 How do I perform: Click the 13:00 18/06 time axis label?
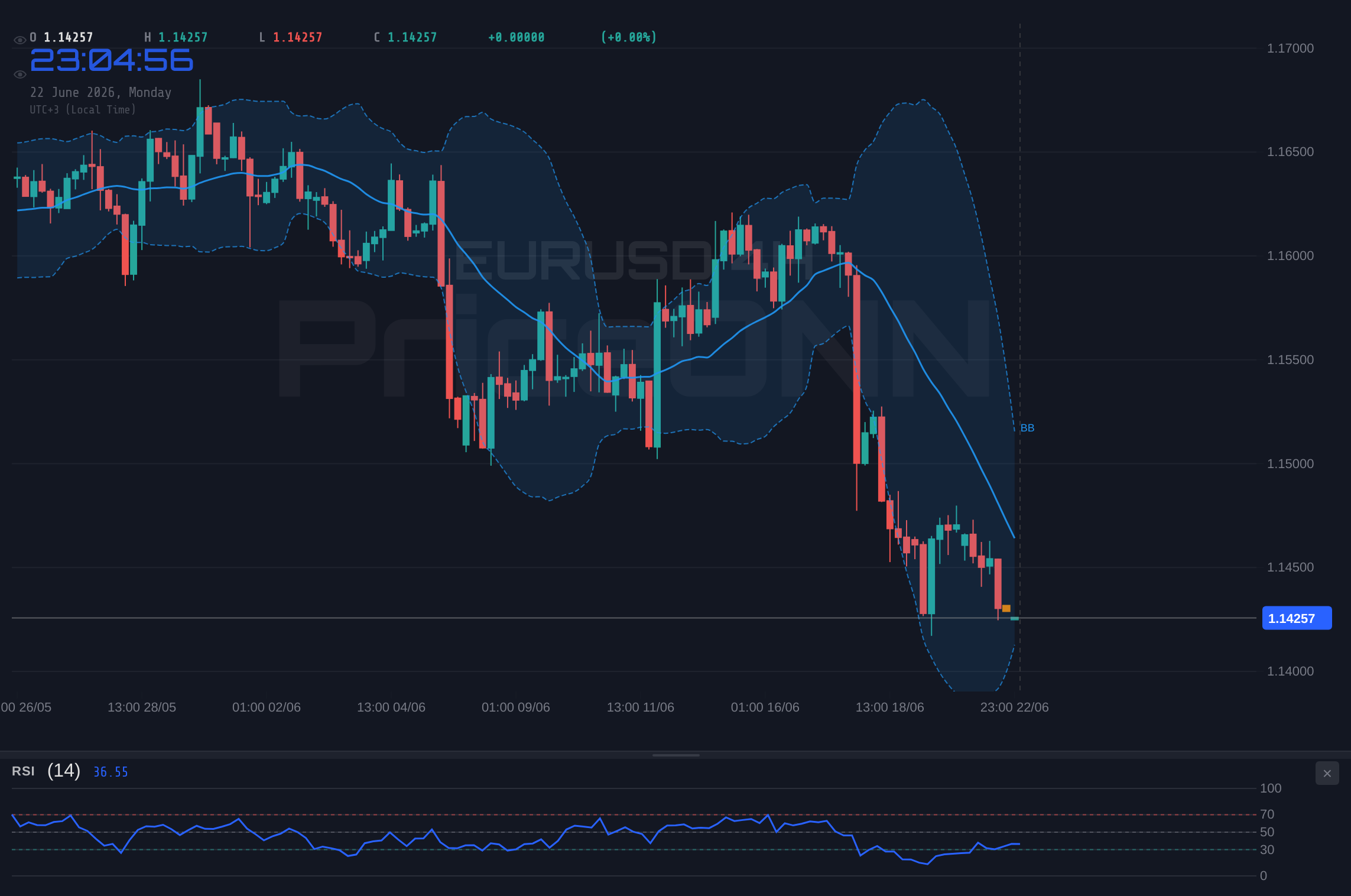coord(890,707)
